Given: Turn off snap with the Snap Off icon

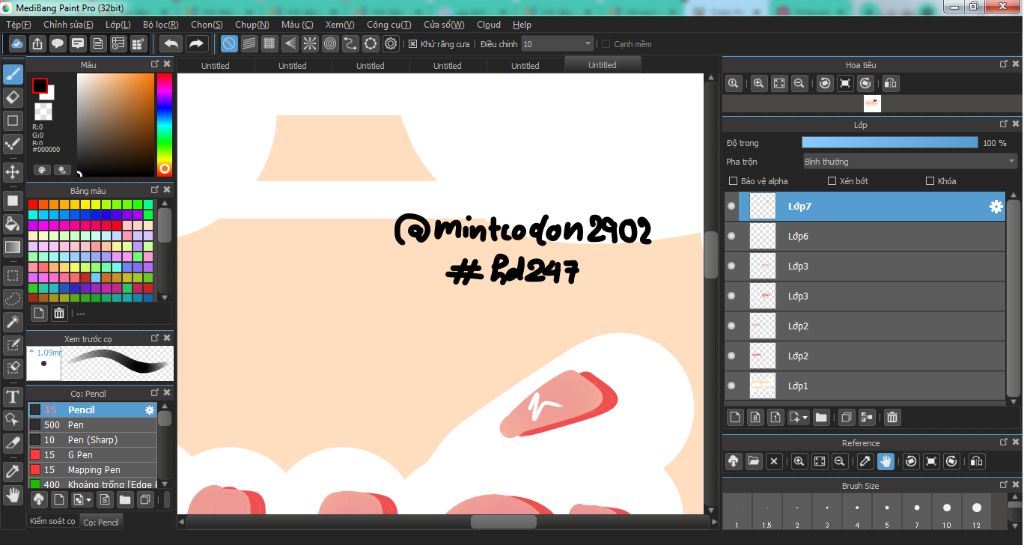Looking at the screenshot, I should [229, 44].
